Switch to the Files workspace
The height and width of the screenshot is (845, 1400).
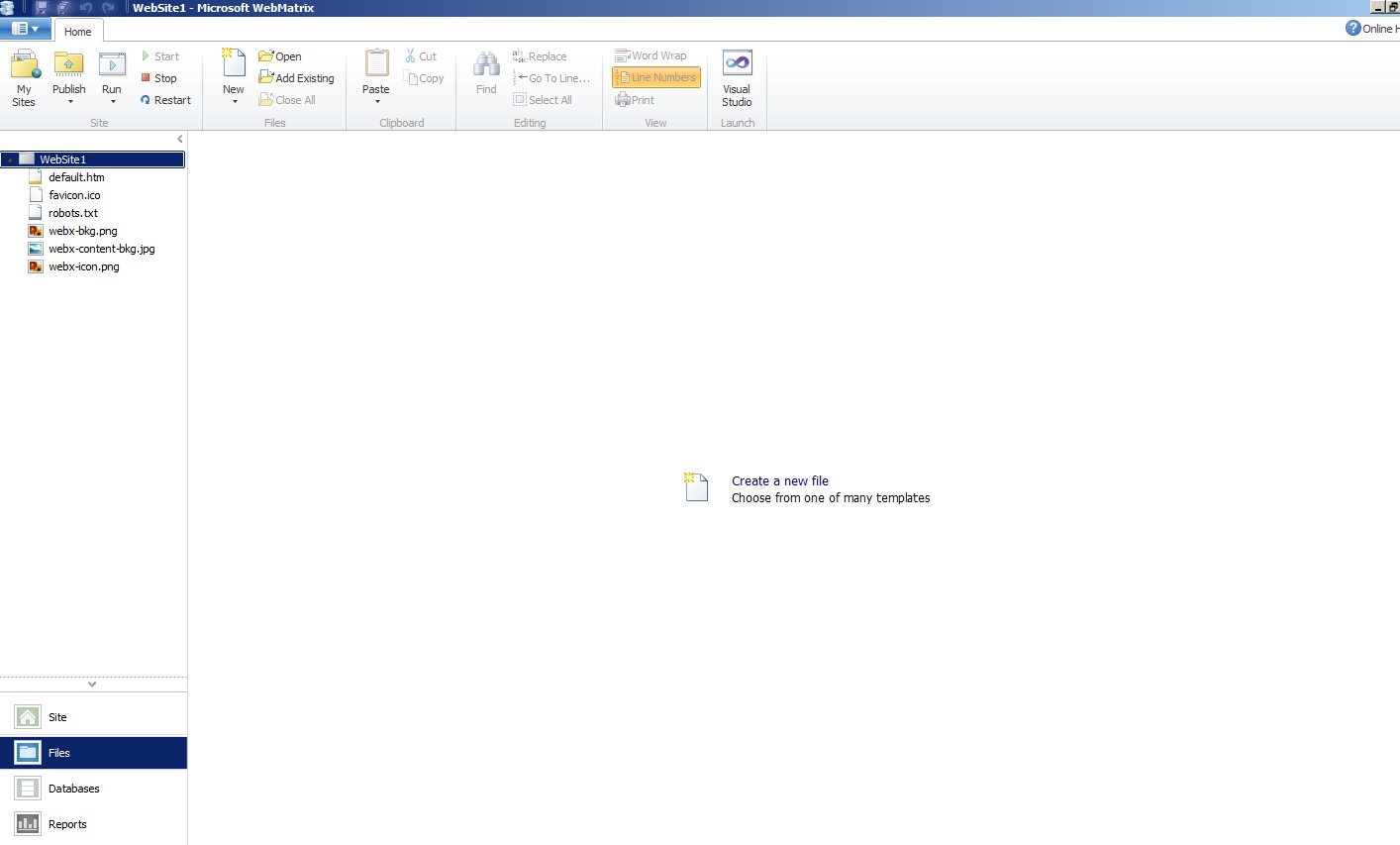coord(93,753)
